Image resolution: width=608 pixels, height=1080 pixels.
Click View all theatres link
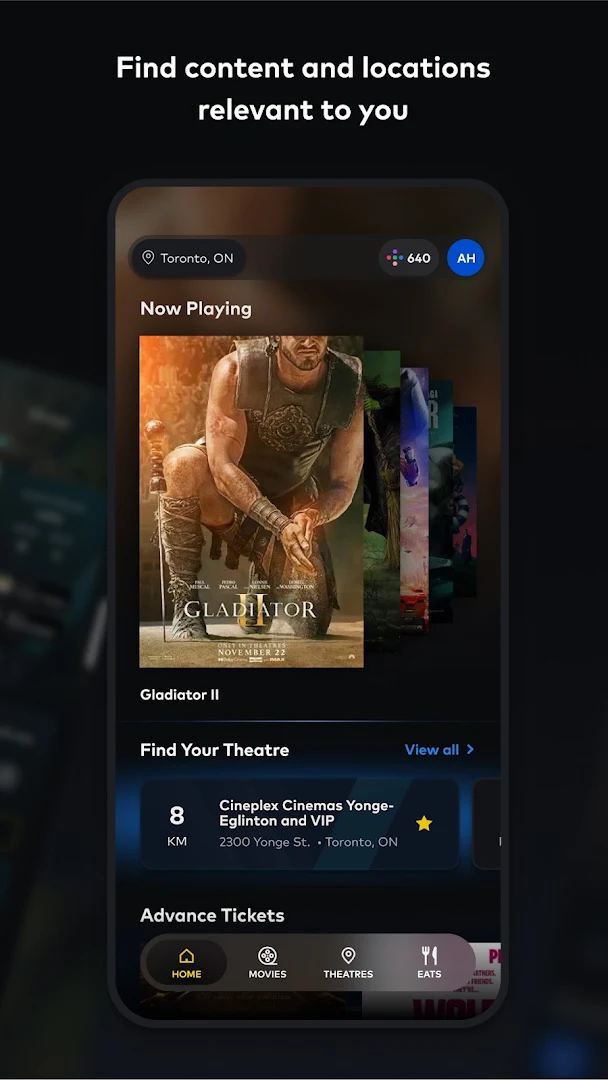click(x=439, y=749)
